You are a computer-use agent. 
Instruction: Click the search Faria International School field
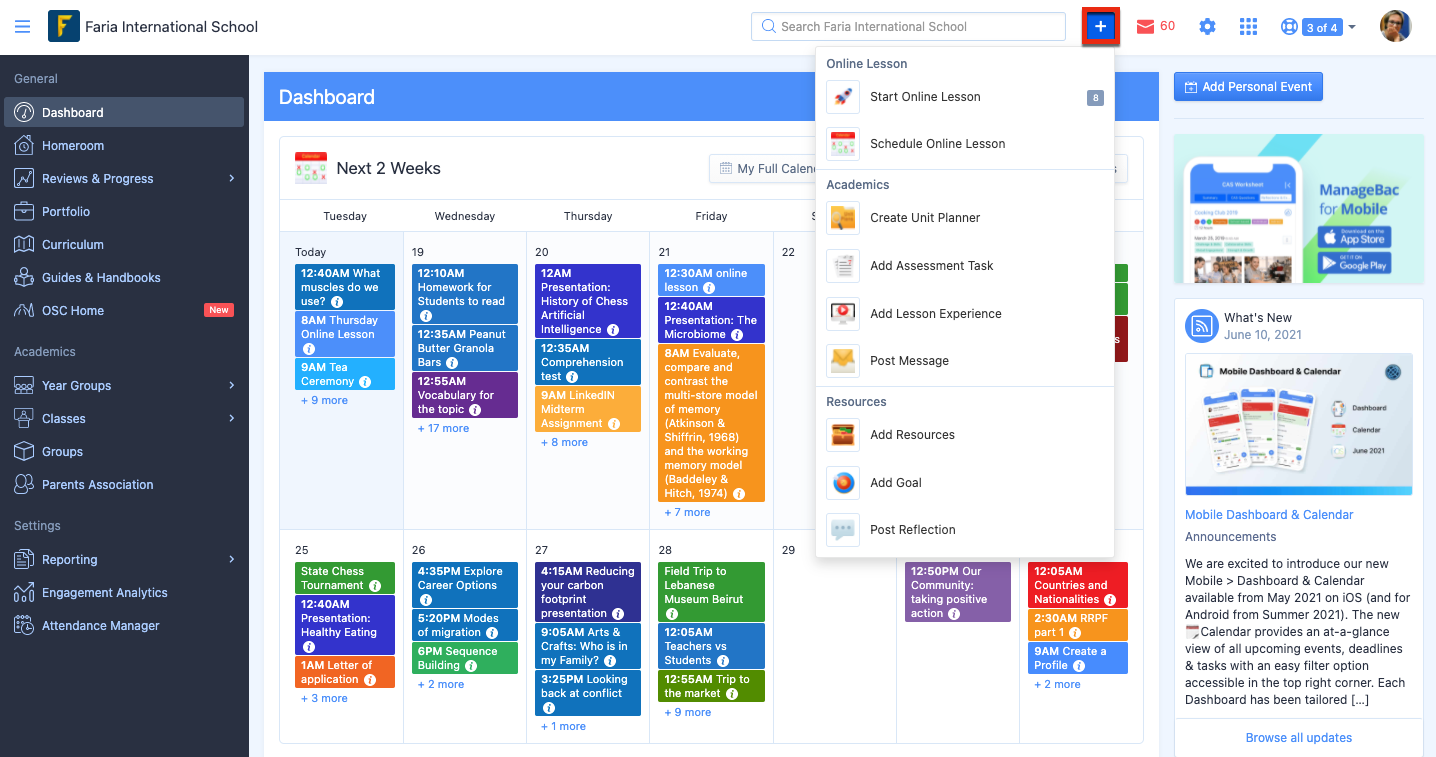(908, 26)
